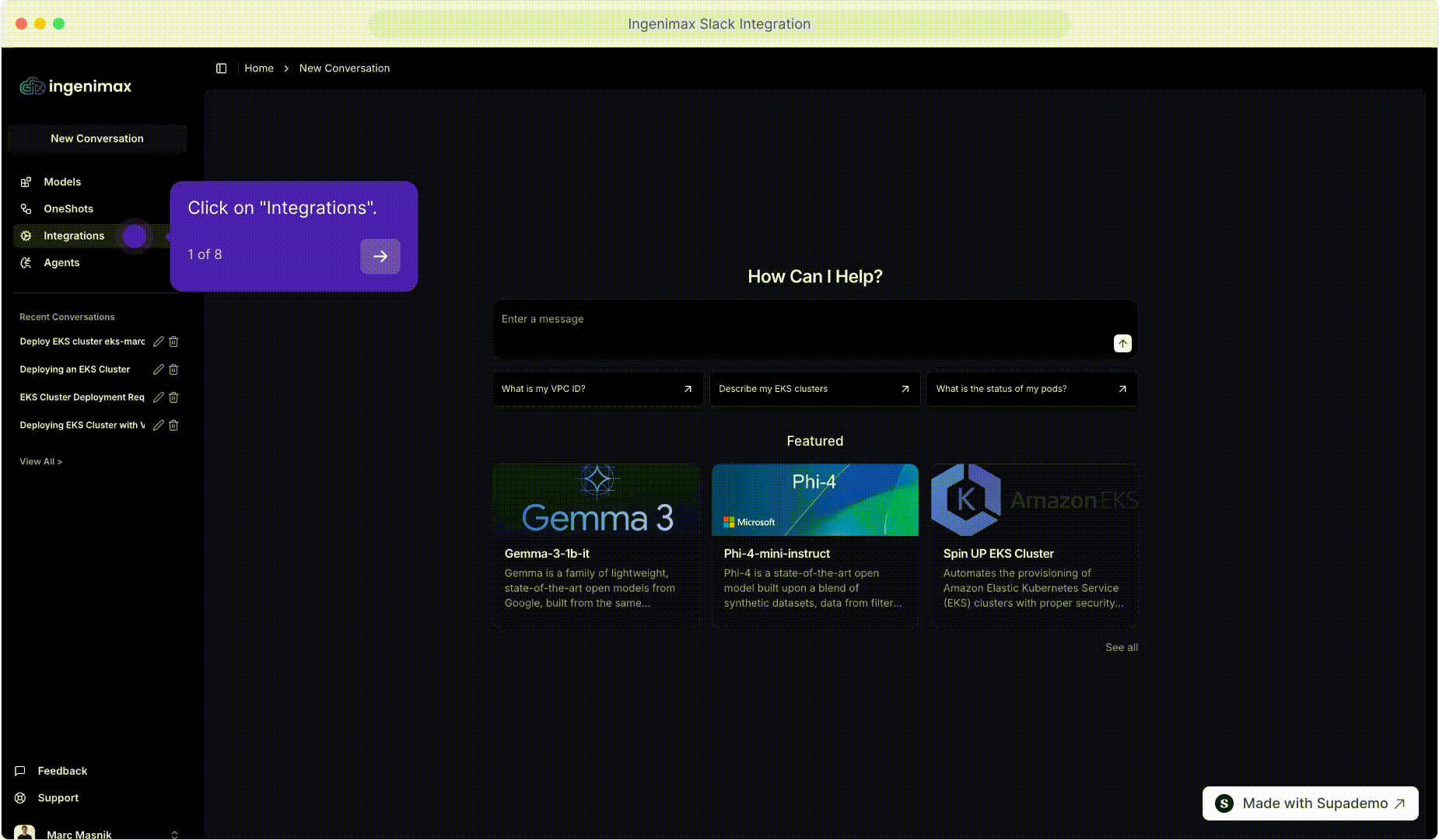Toggle the sidebar panel icon

(x=221, y=68)
